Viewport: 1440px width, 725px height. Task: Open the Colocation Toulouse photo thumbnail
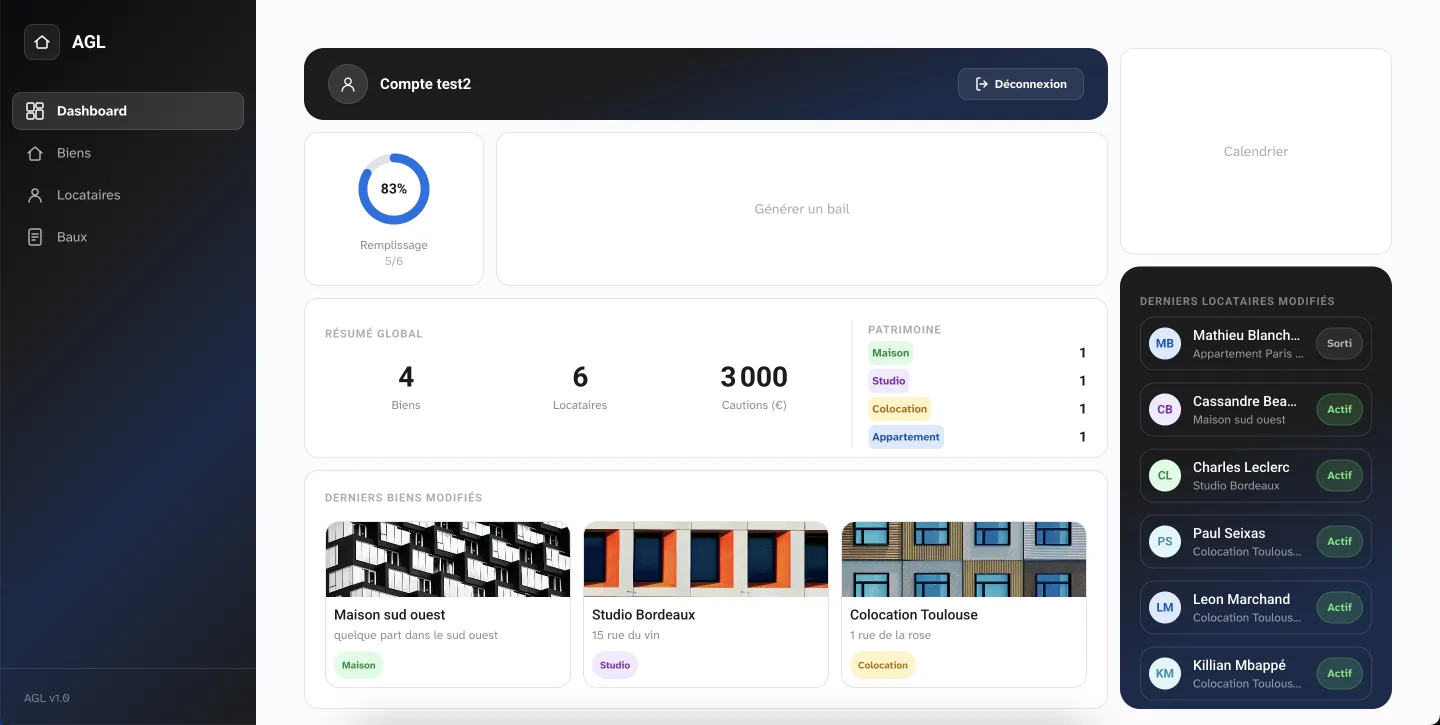coord(964,559)
